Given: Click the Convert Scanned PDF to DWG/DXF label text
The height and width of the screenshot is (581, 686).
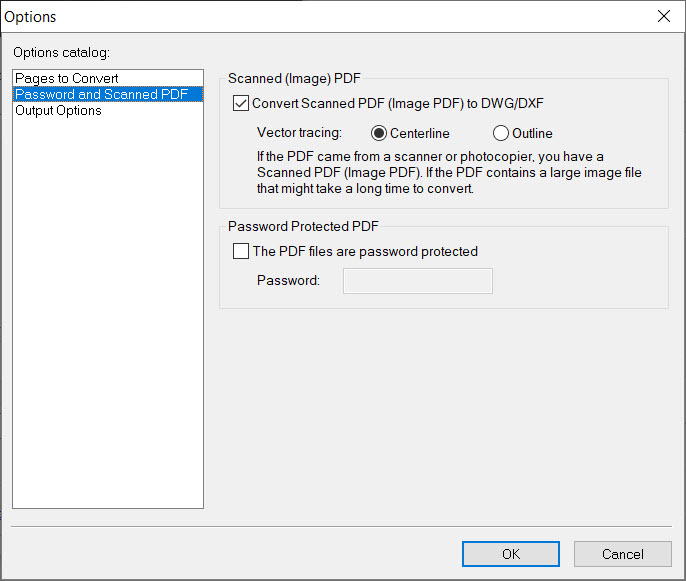Looking at the screenshot, I should coord(398,103).
